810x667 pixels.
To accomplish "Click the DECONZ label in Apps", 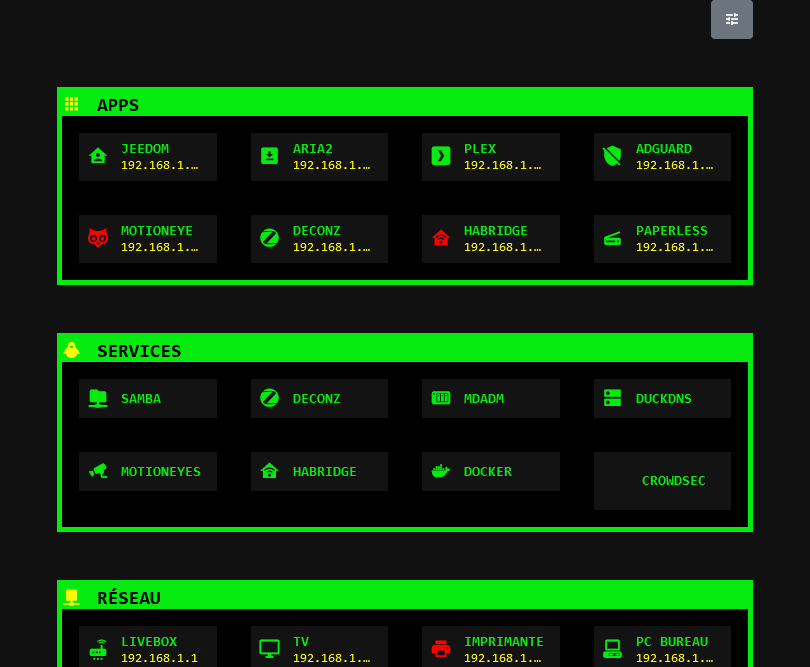I will 317,230.
